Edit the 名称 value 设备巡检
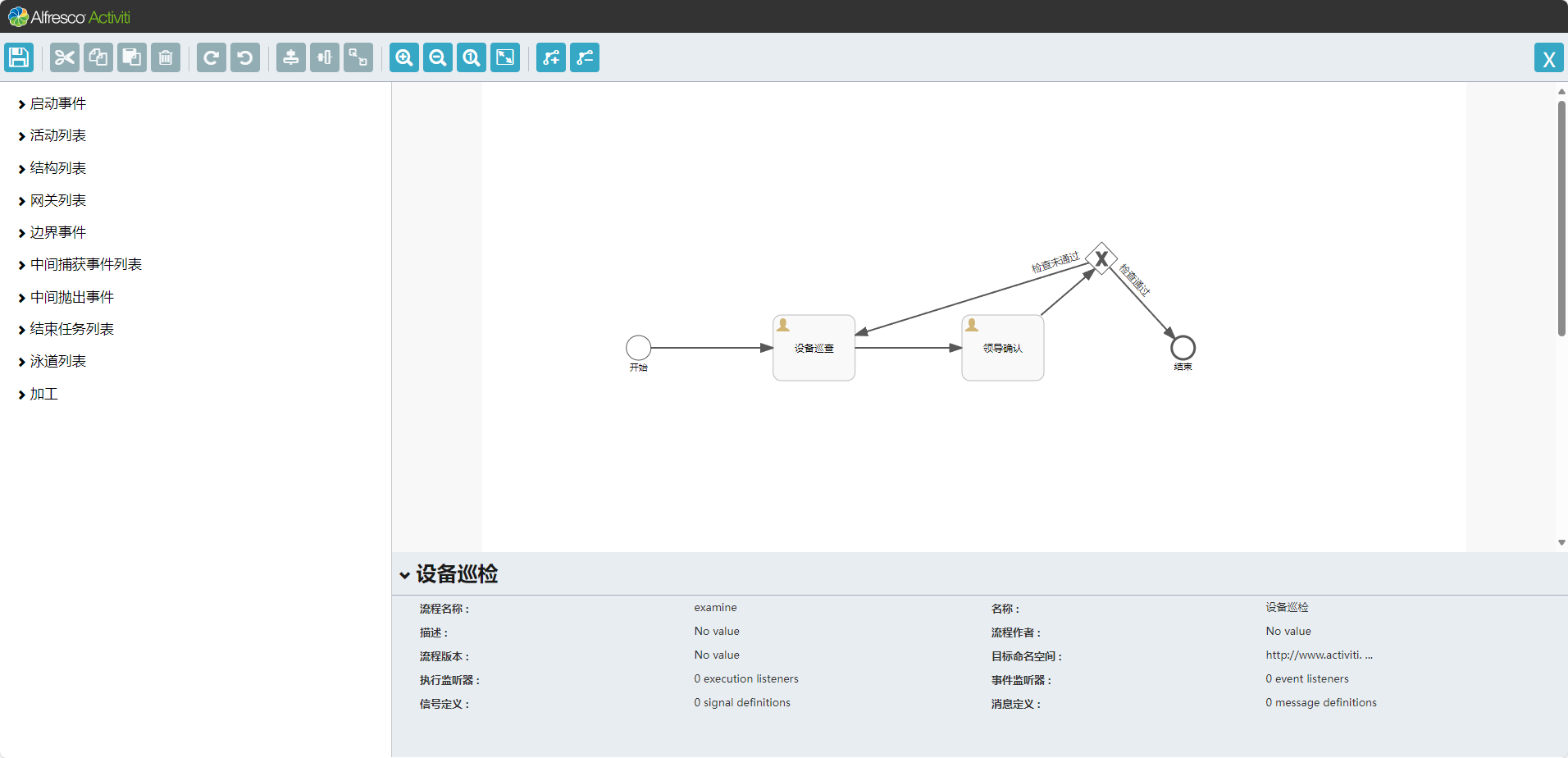Viewport: 1568px width, 758px height. coord(1287,608)
